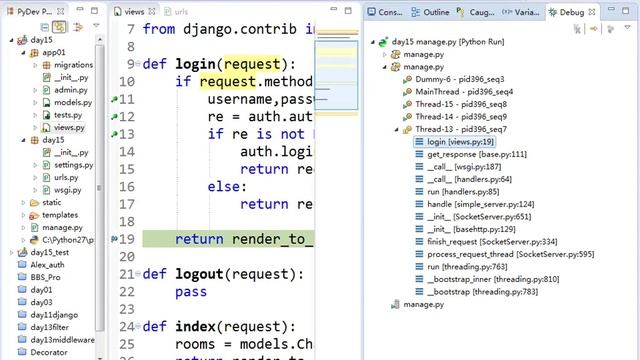Select __bootstrap_inner [threading.py:810] frame

pyautogui.click(x=493, y=279)
